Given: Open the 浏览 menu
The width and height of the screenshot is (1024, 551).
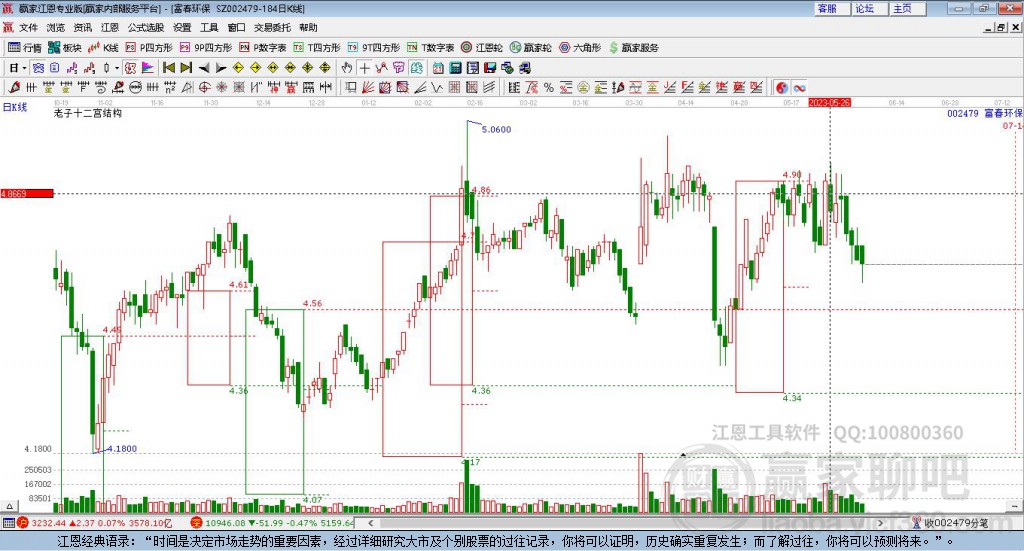Looking at the screenshot, I should point(56,27).
